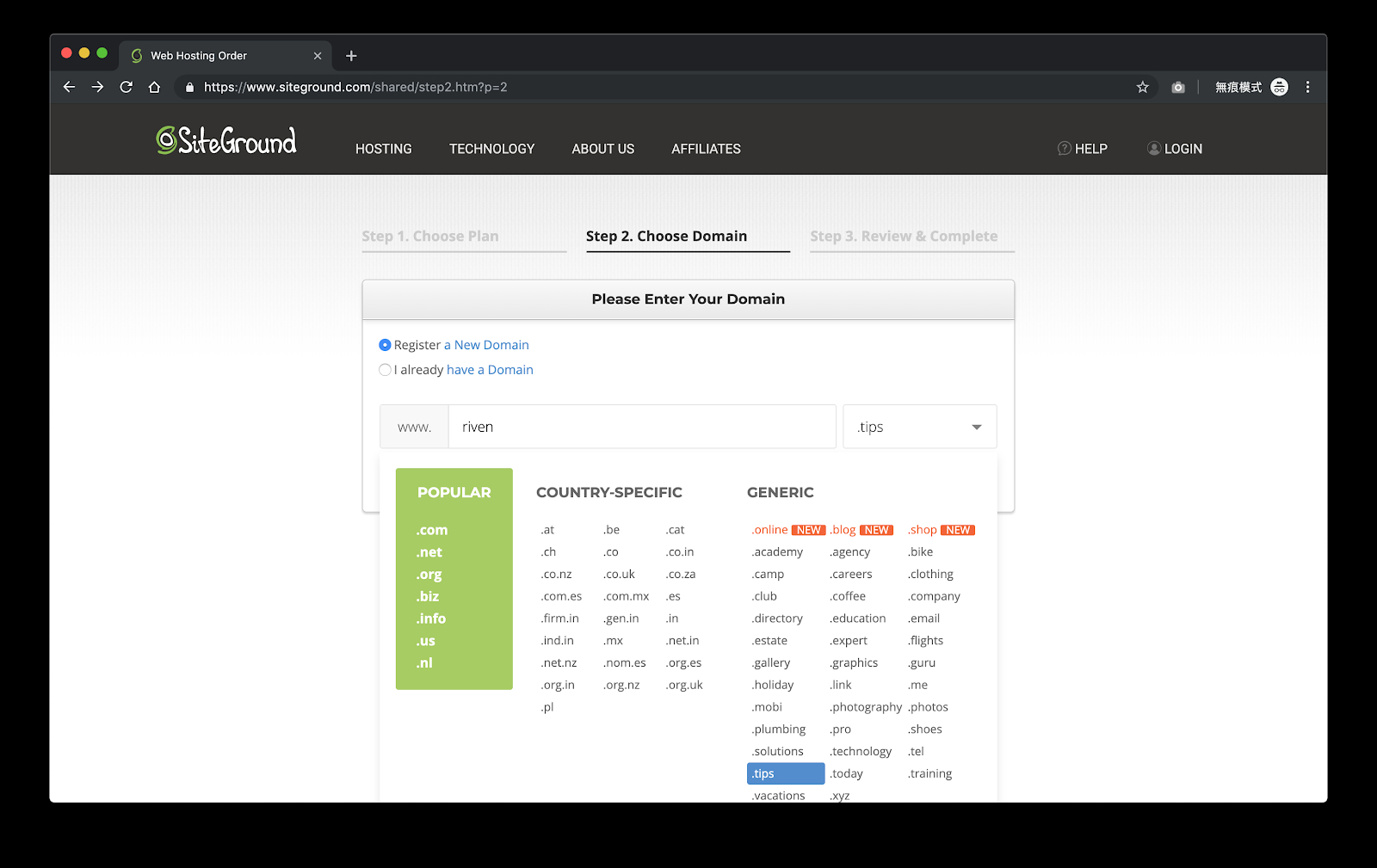Image resolution: width=1377 pixels, height=868 pixels.
Task: Go to Step 1. Choose Plan tab
Action: coord(430,236)
